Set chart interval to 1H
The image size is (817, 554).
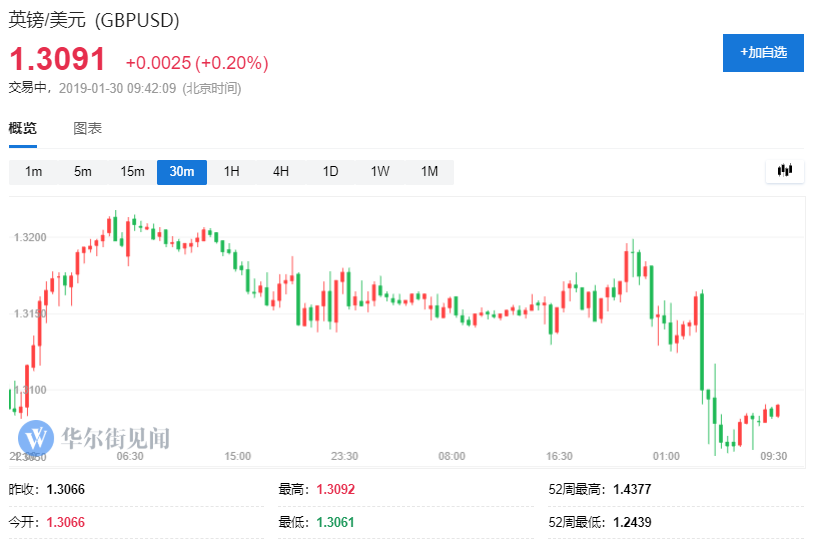pyautogui.click(x=231, y=171)
